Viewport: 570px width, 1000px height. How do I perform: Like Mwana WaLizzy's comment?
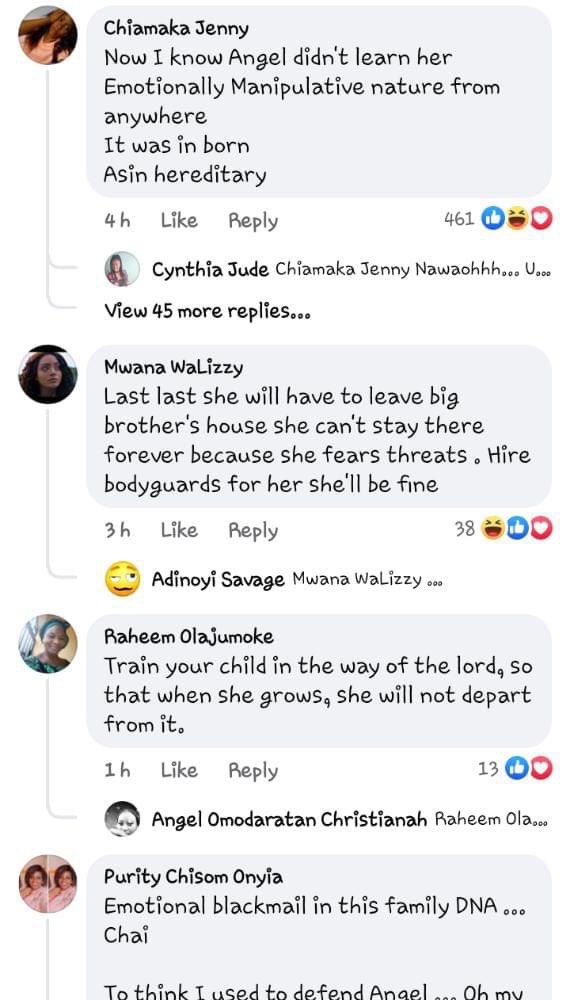click(x=179, y=530)
